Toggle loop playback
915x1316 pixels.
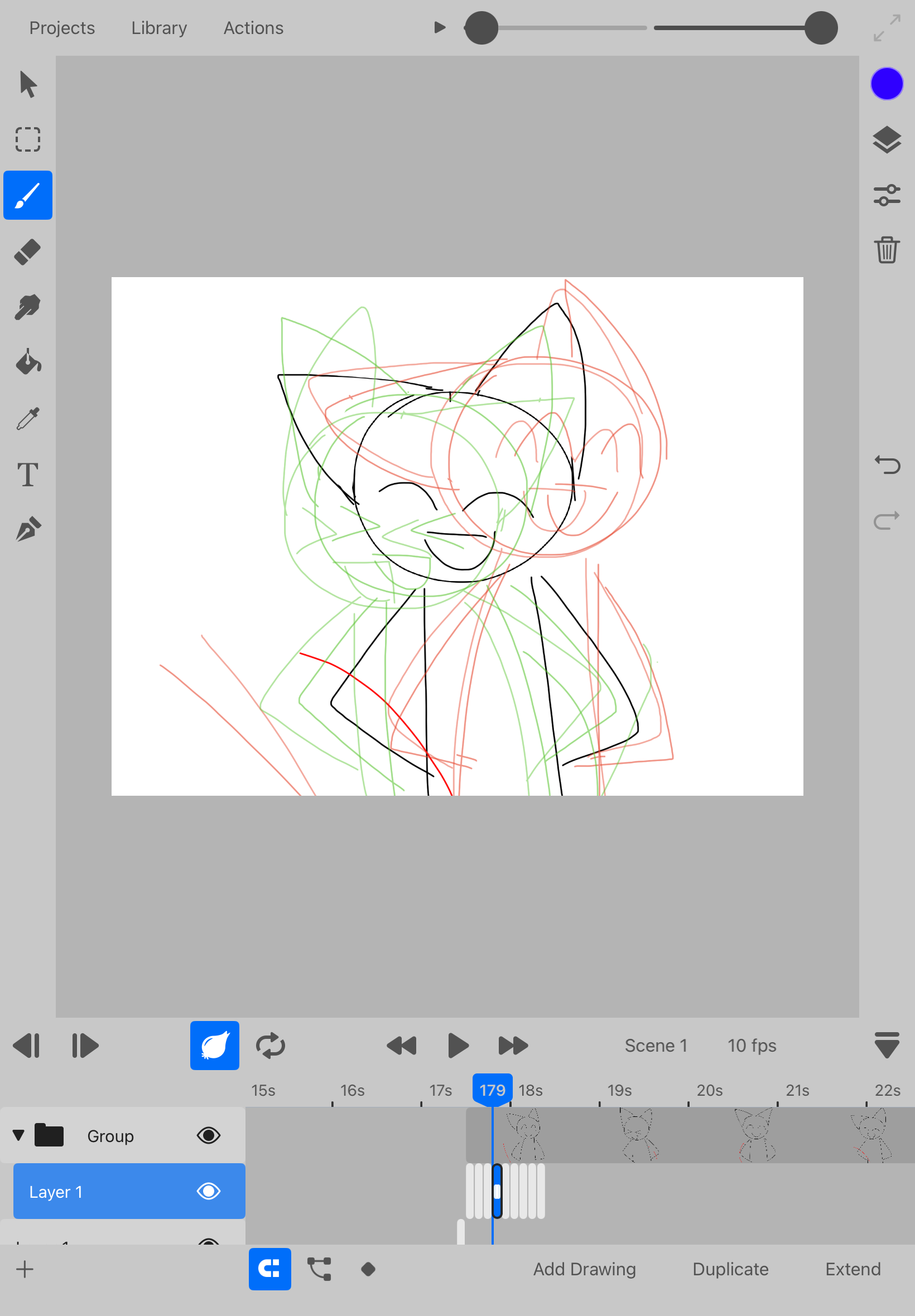click(270, 1045)
